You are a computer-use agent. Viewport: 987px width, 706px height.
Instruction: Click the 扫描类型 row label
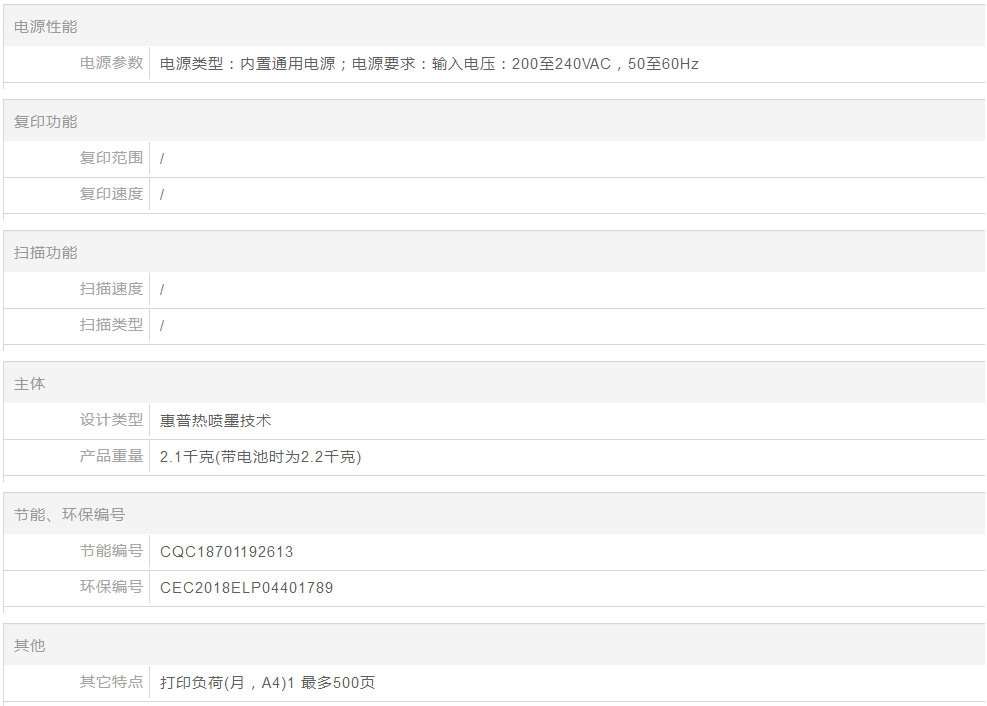pos(111,325)
